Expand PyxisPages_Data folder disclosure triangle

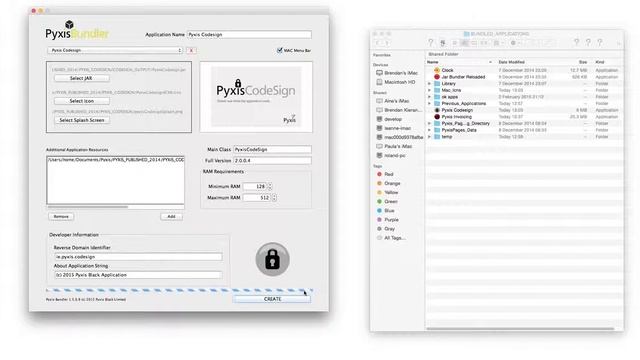429,130
